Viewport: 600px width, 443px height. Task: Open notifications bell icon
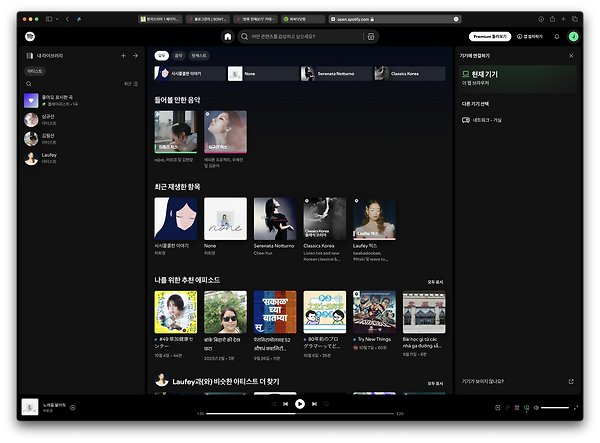click(x=557, y=36)
